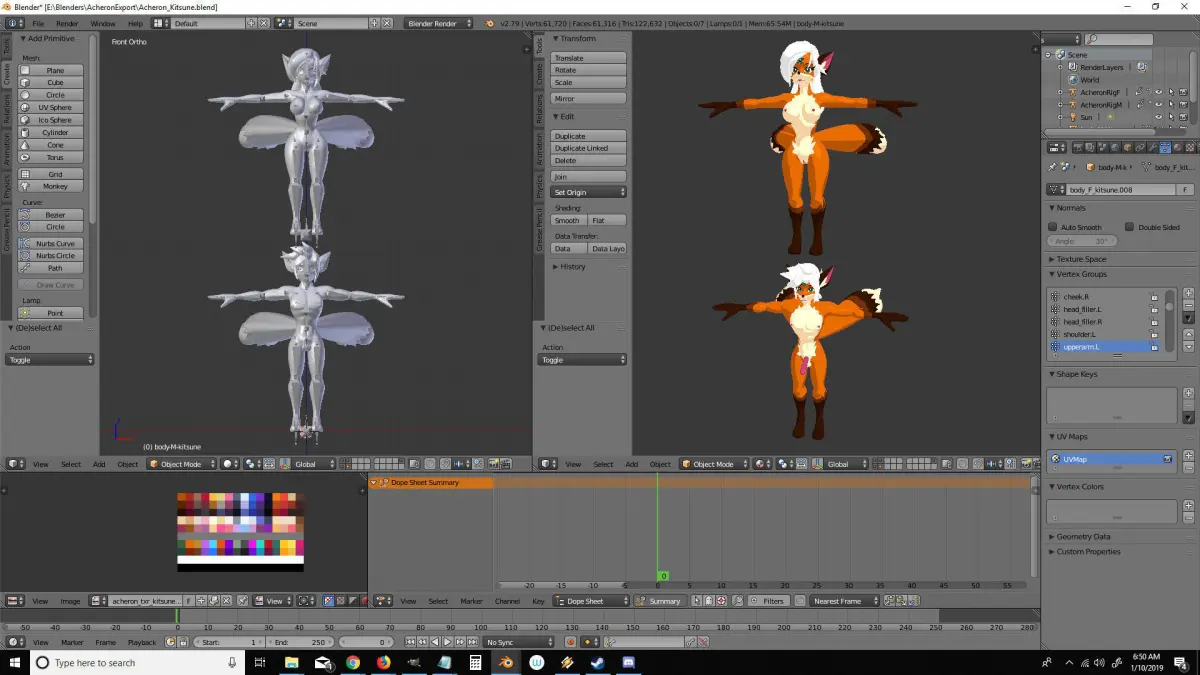Image resolution: width=1200 pixels, height=675 pixels.
Task: Open the No Sync playback dropdown
Action: [x=520, y=642]
